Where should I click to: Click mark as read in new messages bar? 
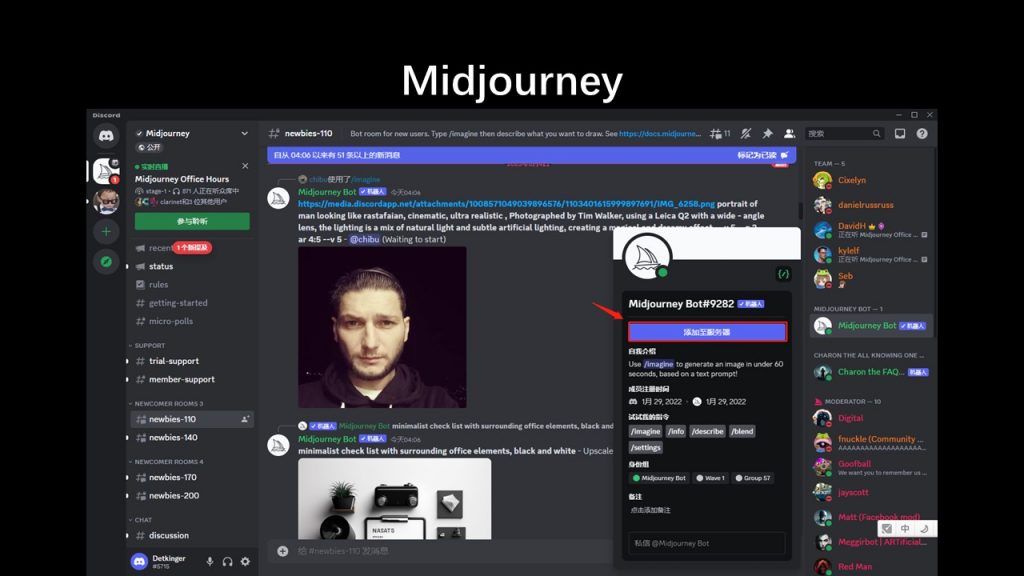763,155
